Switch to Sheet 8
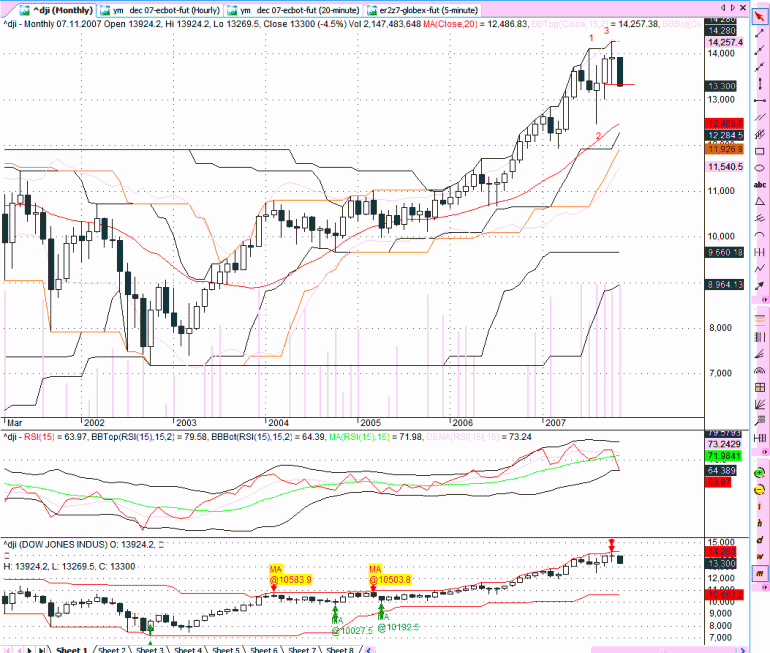The image size is (770, 653). [x=340, y=650]
